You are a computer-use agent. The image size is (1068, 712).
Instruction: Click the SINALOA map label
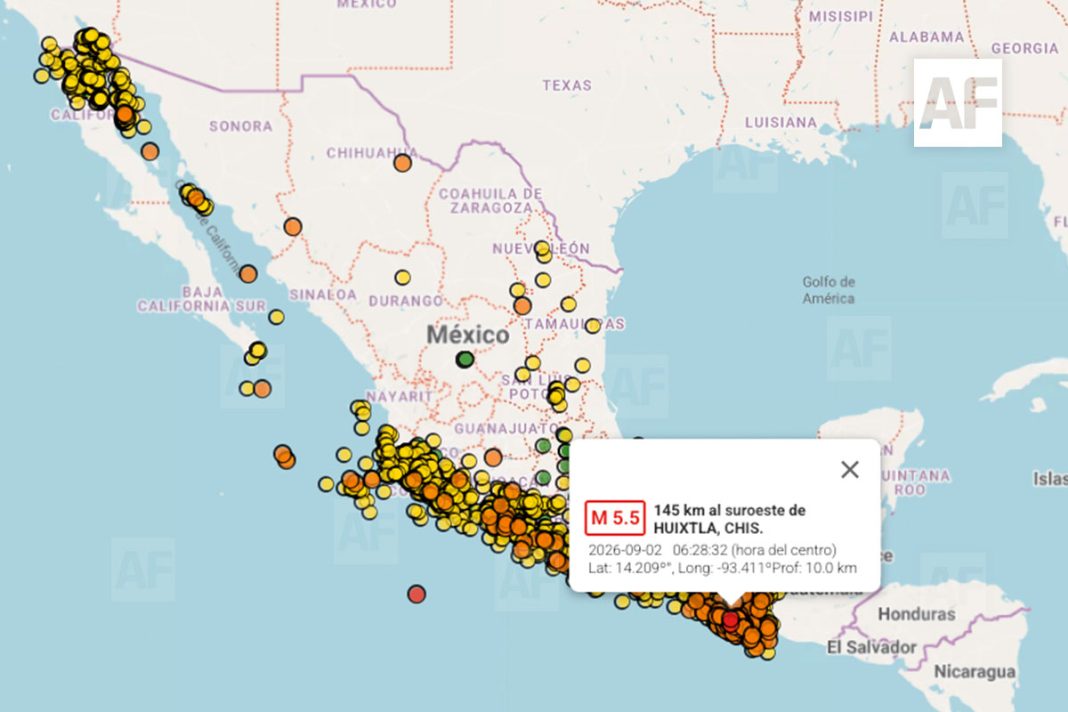coord(323,294)
